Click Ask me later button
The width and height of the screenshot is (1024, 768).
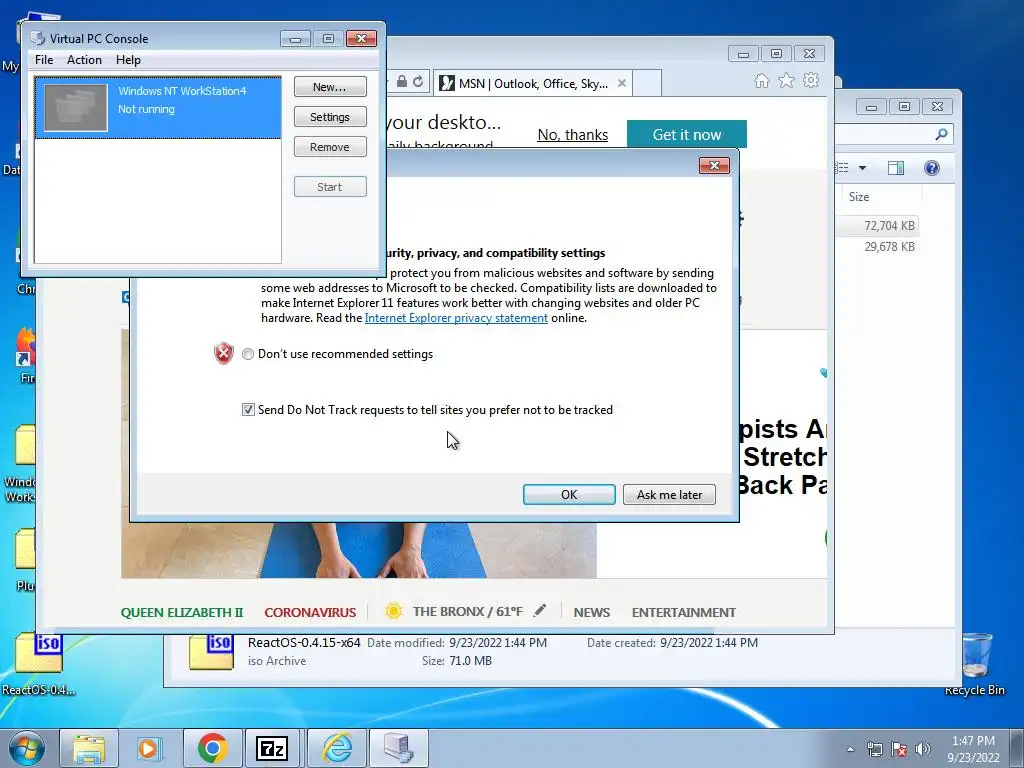coord(669,494)
